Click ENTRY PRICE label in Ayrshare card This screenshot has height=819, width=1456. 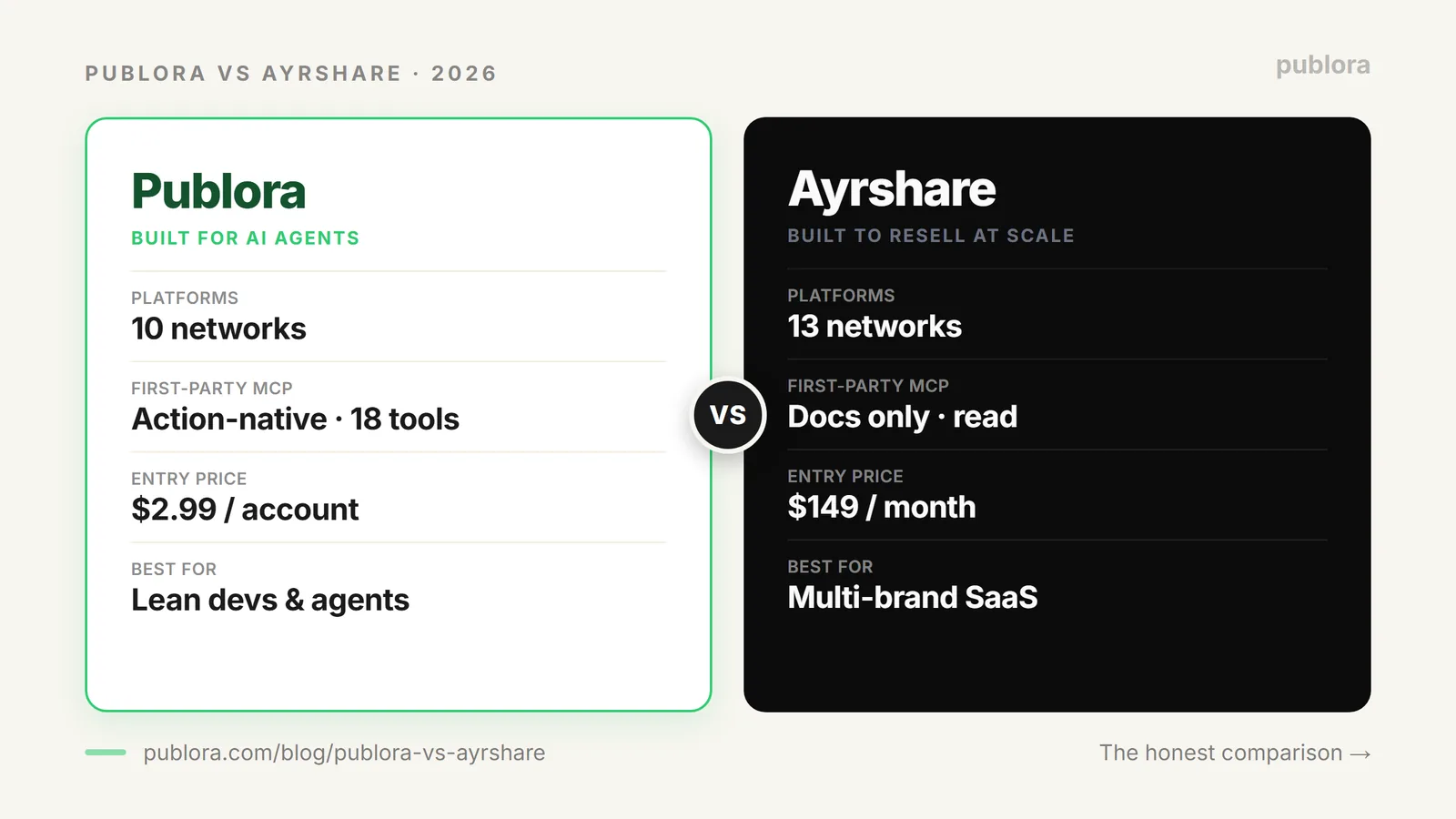(845, 477)
